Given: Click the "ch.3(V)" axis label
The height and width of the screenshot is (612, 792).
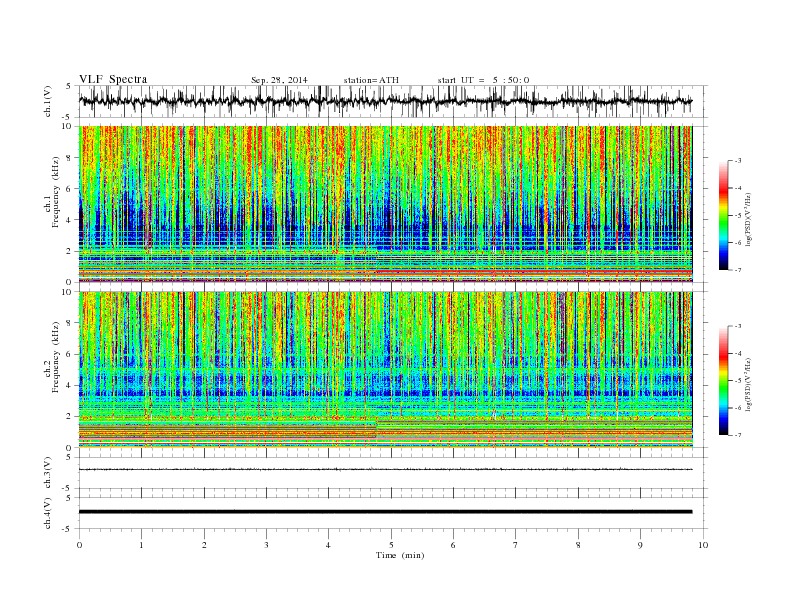Looking at the screenshot, I should pos(48,473).
